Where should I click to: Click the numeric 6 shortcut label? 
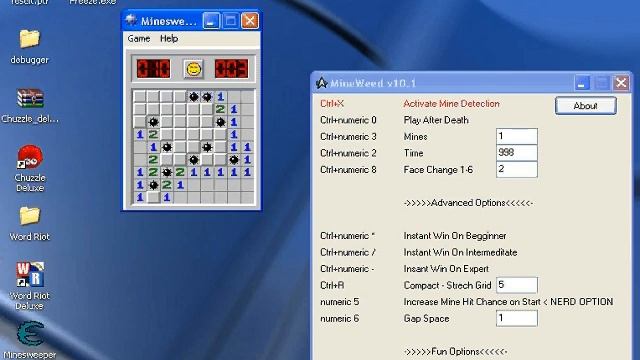pyautogui.click(x=340, y=318)
